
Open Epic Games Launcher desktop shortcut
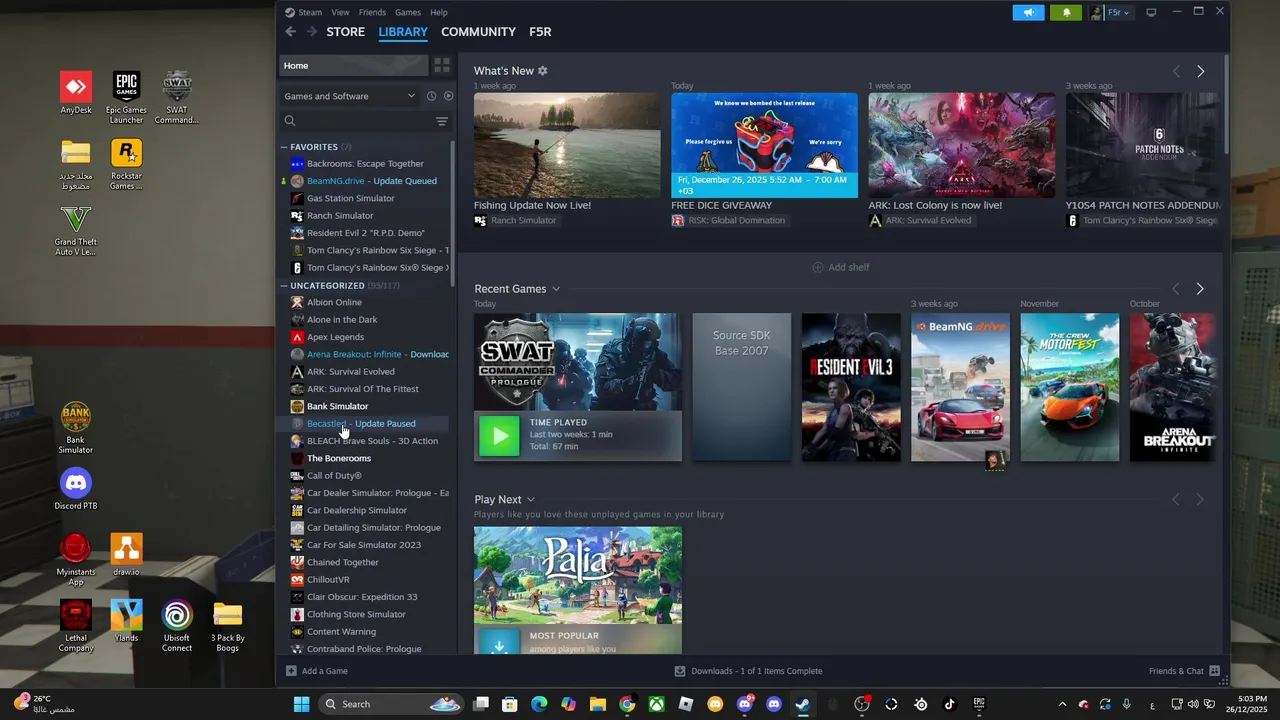pos(126,98)
